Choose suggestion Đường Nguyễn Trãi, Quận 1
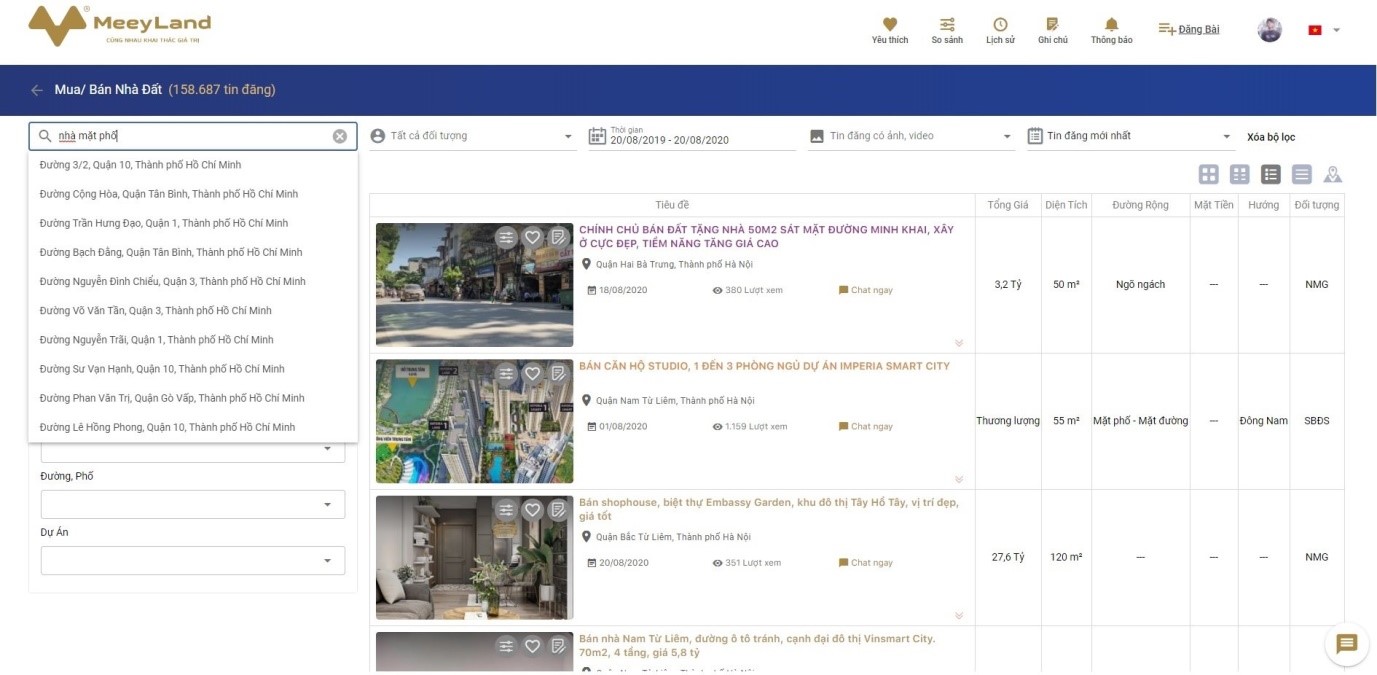Image resolution: width=1377 pixels, height=675 pixels. pyautogui.click(x=156, y=340)
